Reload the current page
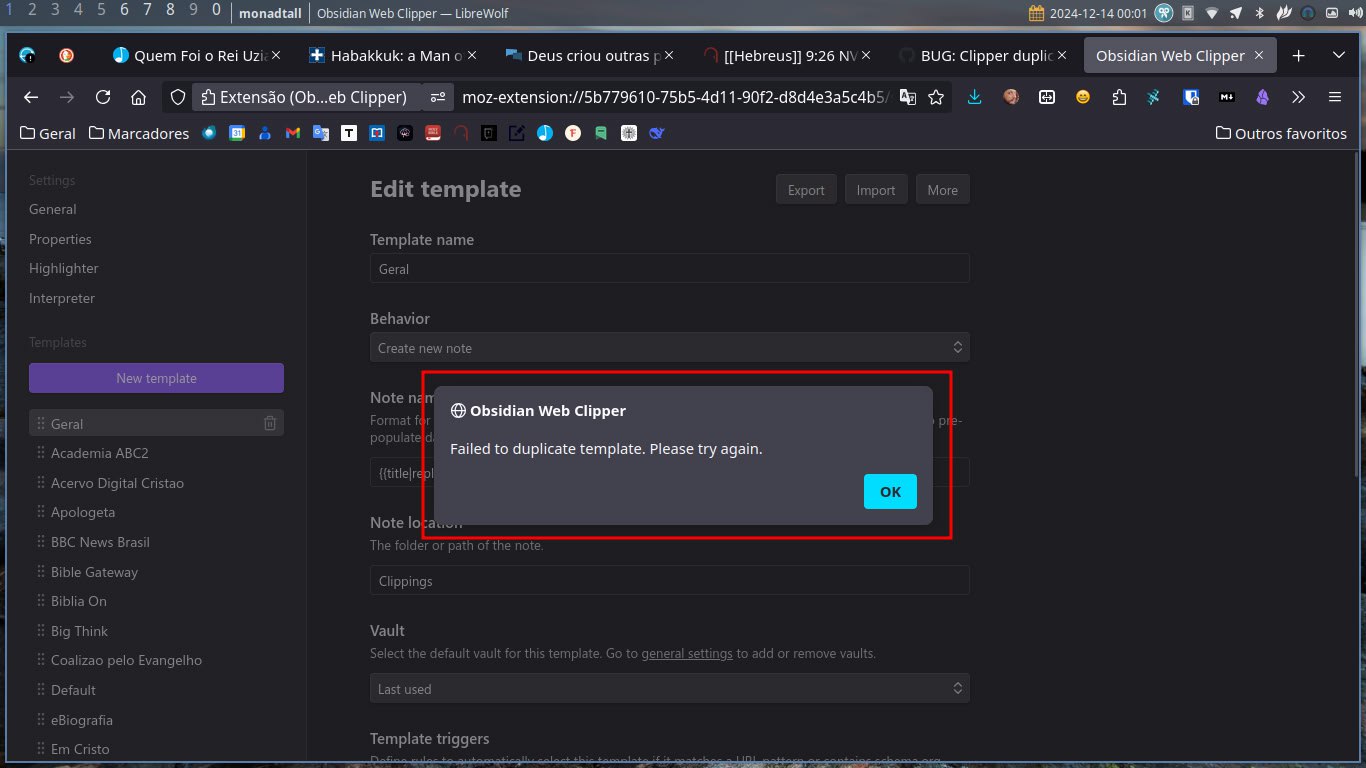The image size is (1366, 768). 102,97
